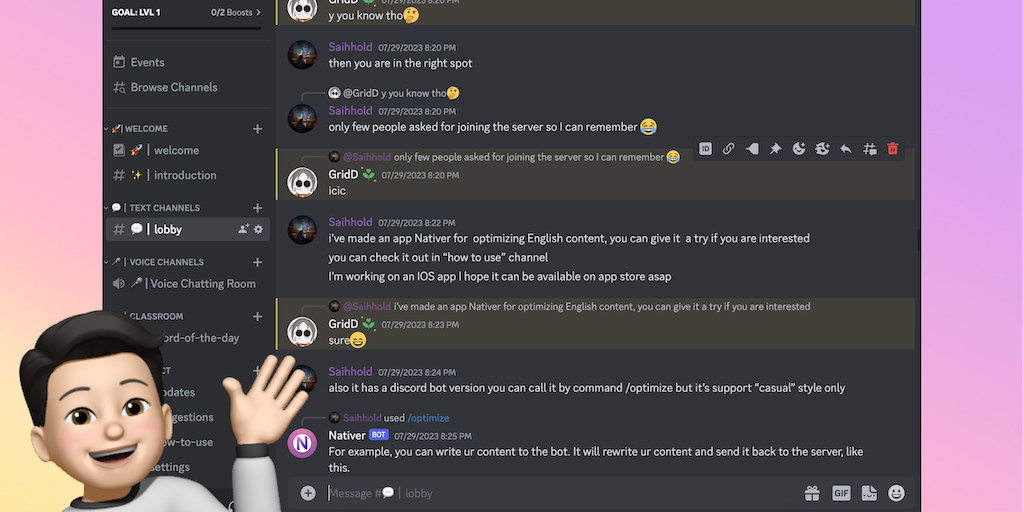Open the emoji picker in message bar
The image size is (1024, 512).
coord(897,493)
